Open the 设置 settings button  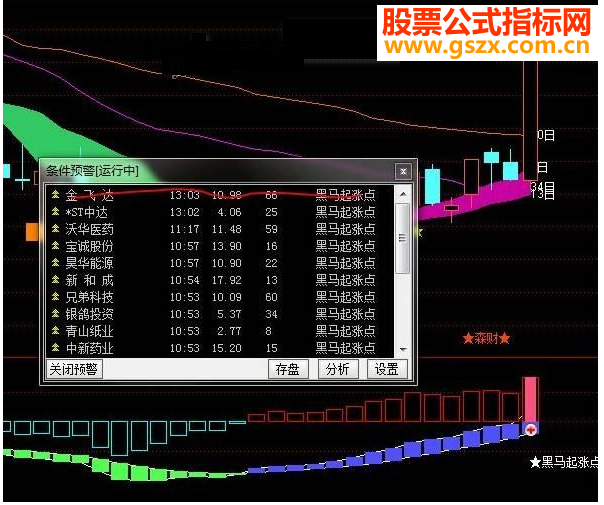(x=388, y=370)
